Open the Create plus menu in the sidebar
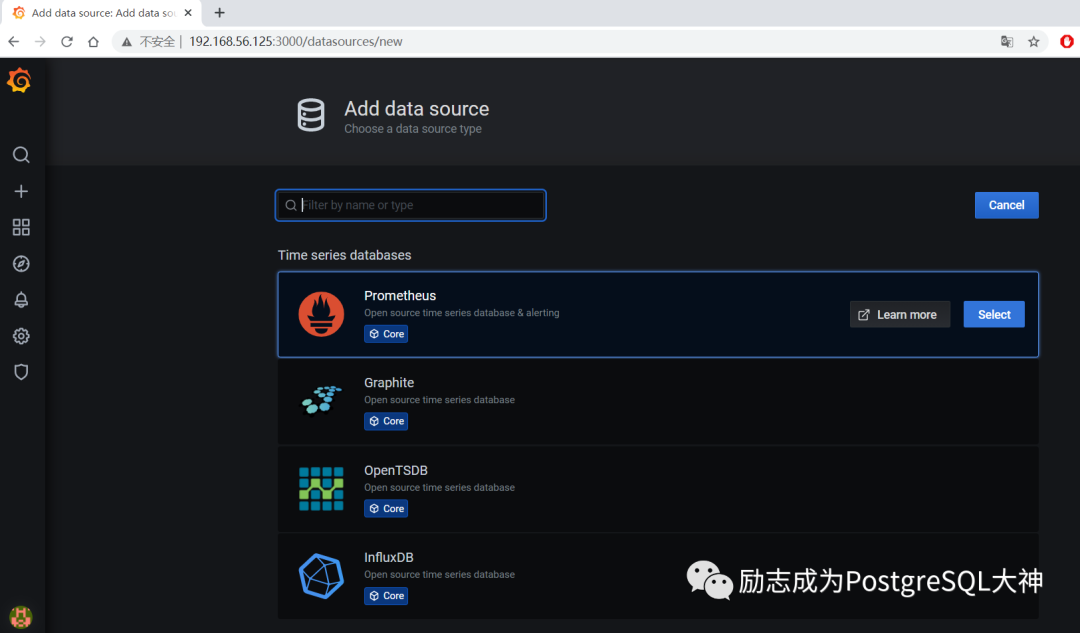This screenshot has width=1080, height=633. pos(21,191)
